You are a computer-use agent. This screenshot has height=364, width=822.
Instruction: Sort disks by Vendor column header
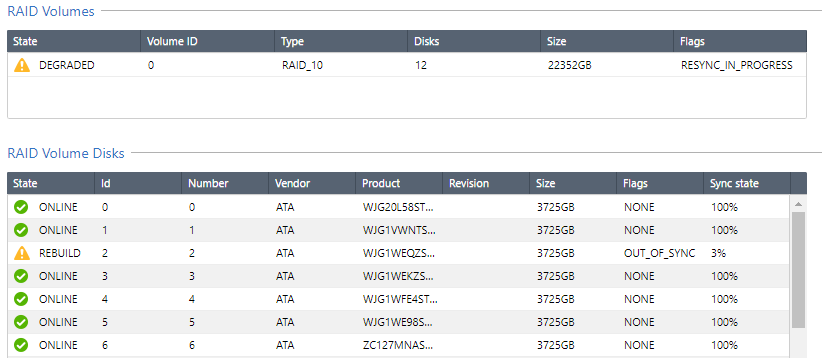pyautogui.click(x=312, y=184)
